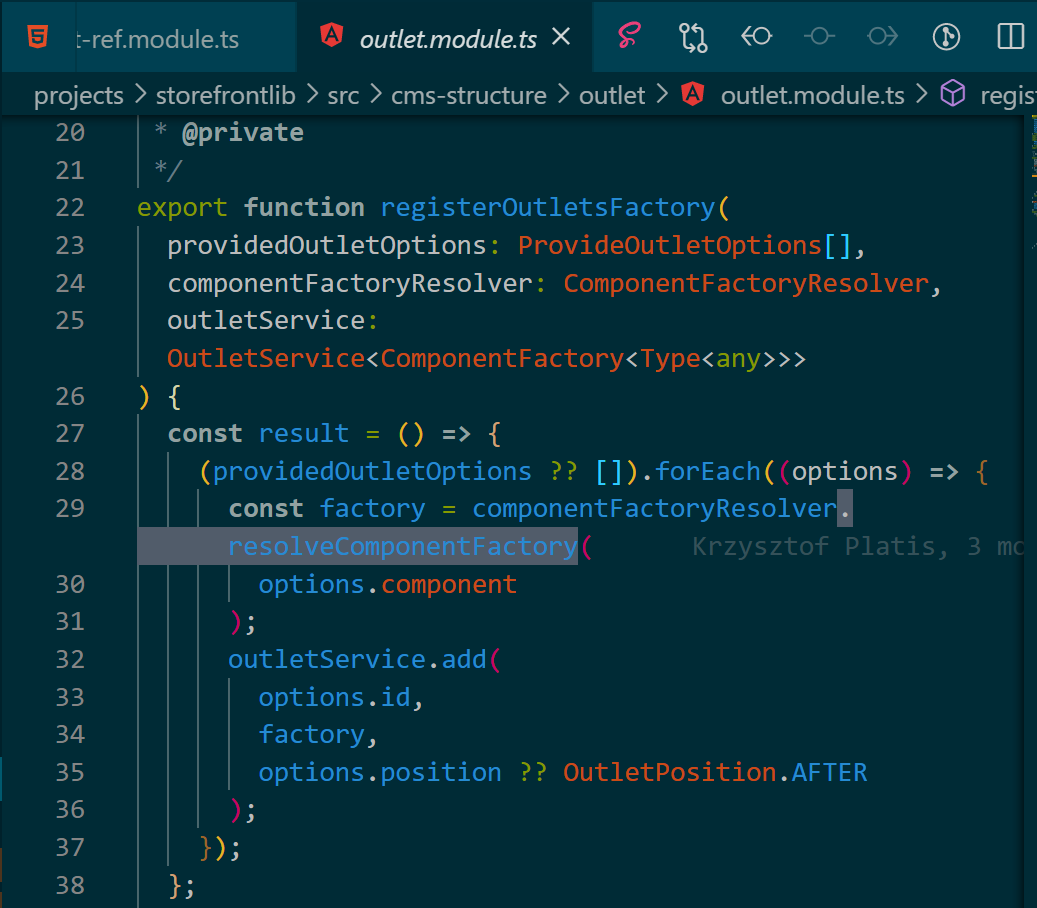The image size is (1037, 908).
Task: Click options.position on line 35
Action: (380, 772)
